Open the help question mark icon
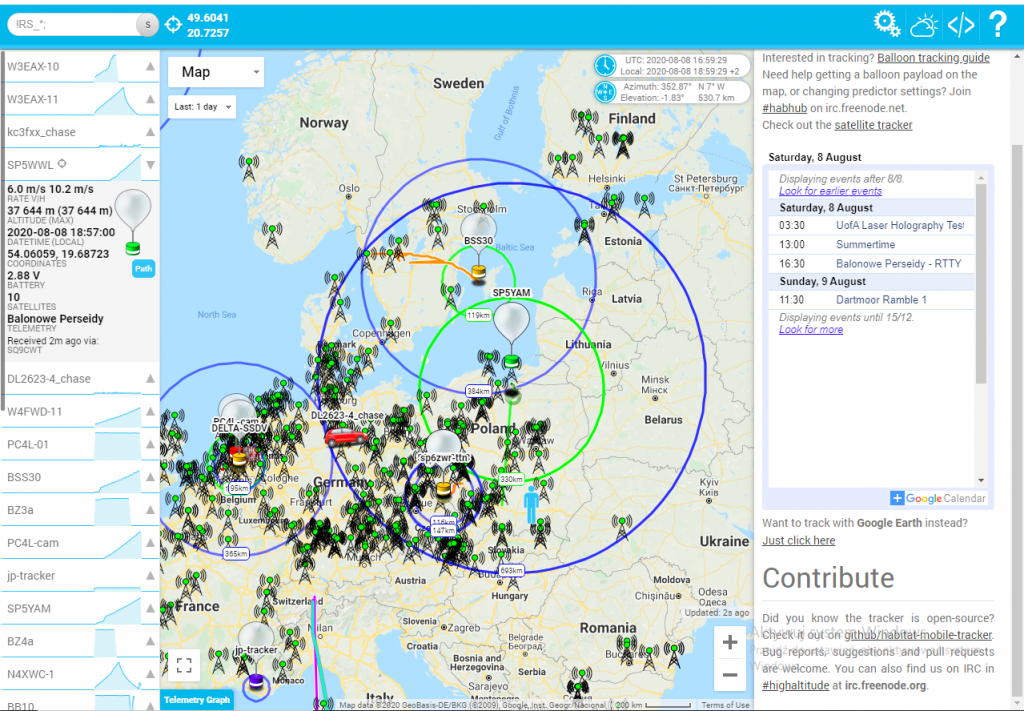The width and height of the screenshot is (1024, 711). click(x=997, y=24)
